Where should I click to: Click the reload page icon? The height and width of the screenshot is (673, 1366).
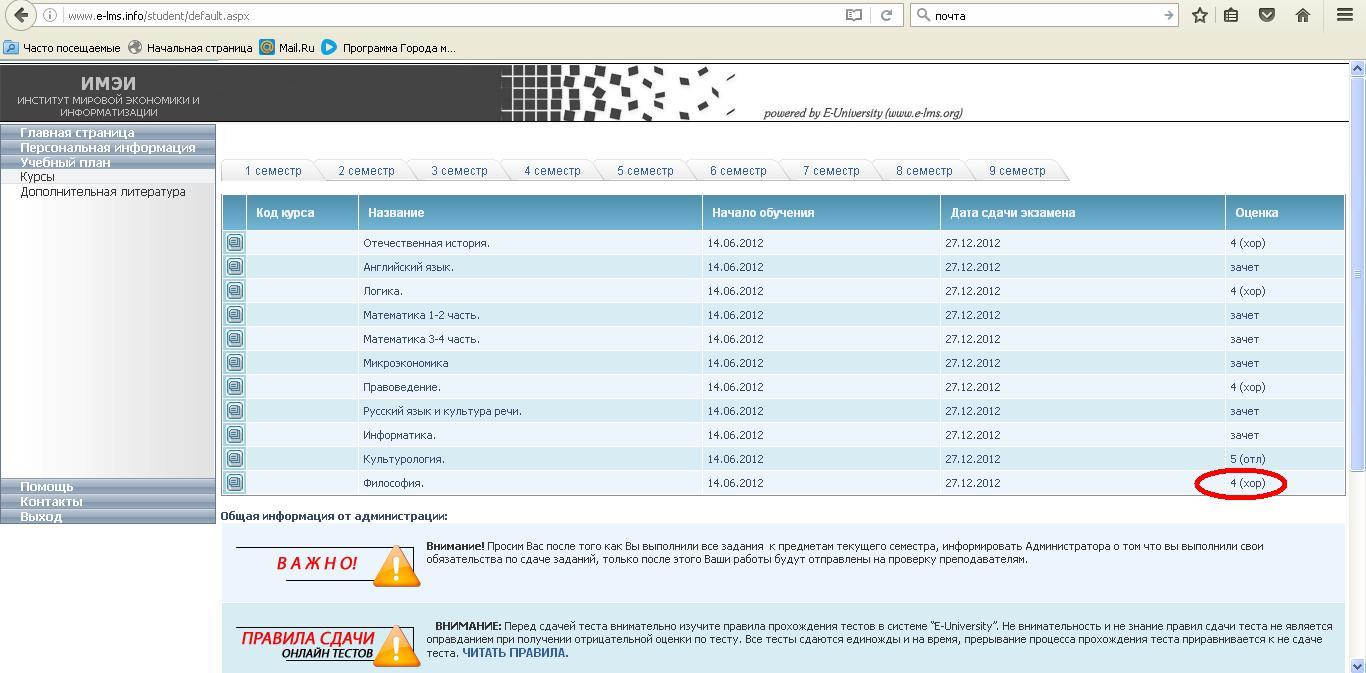coord(886,15)
